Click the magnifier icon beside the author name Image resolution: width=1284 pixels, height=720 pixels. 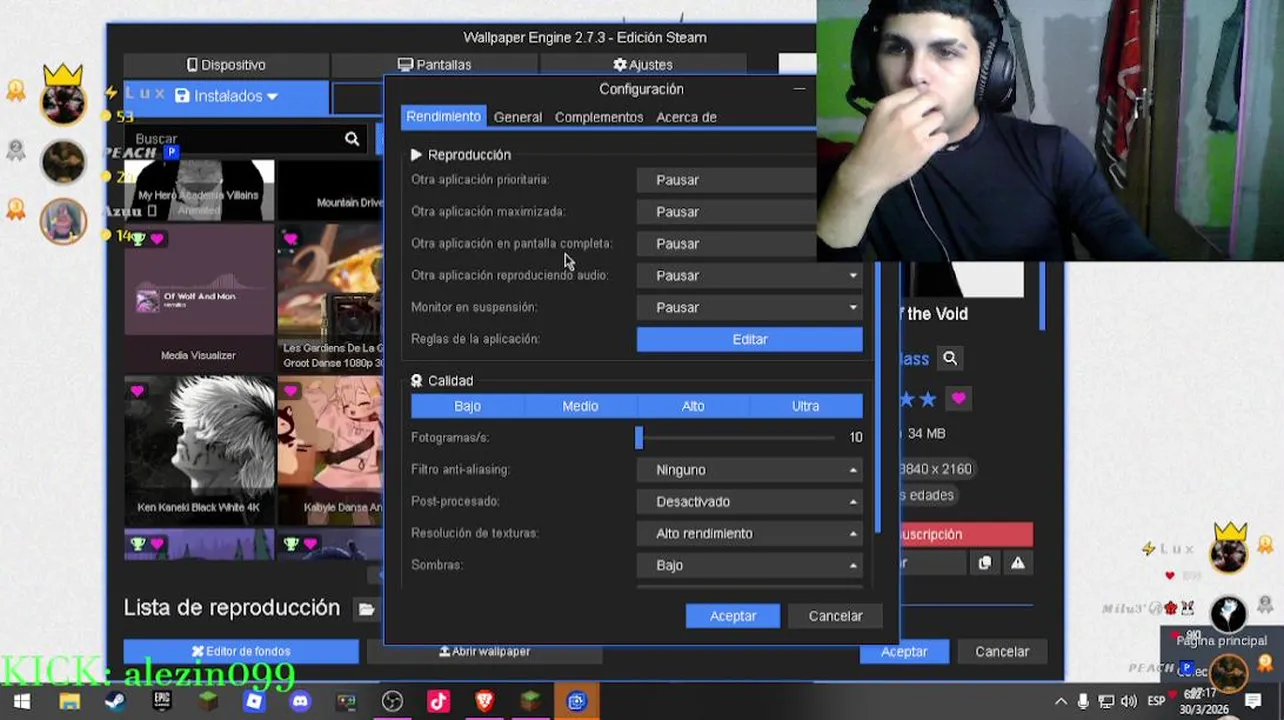[x=950, y=358]
